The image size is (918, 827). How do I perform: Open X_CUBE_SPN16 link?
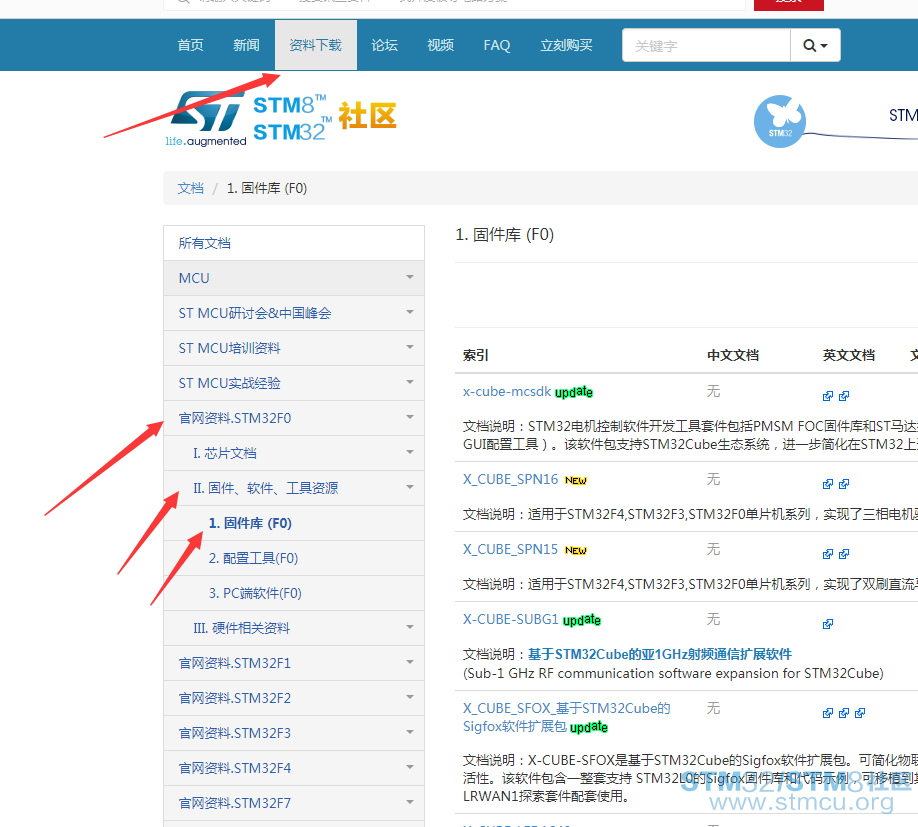(510, 479)
